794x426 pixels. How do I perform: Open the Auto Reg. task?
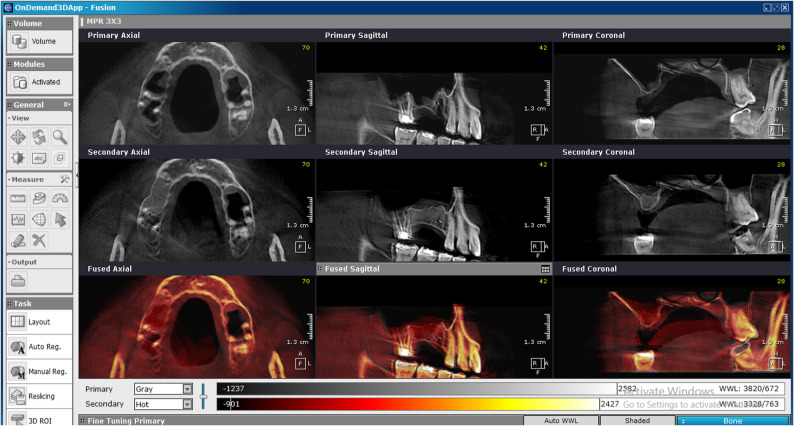(39, 347)
